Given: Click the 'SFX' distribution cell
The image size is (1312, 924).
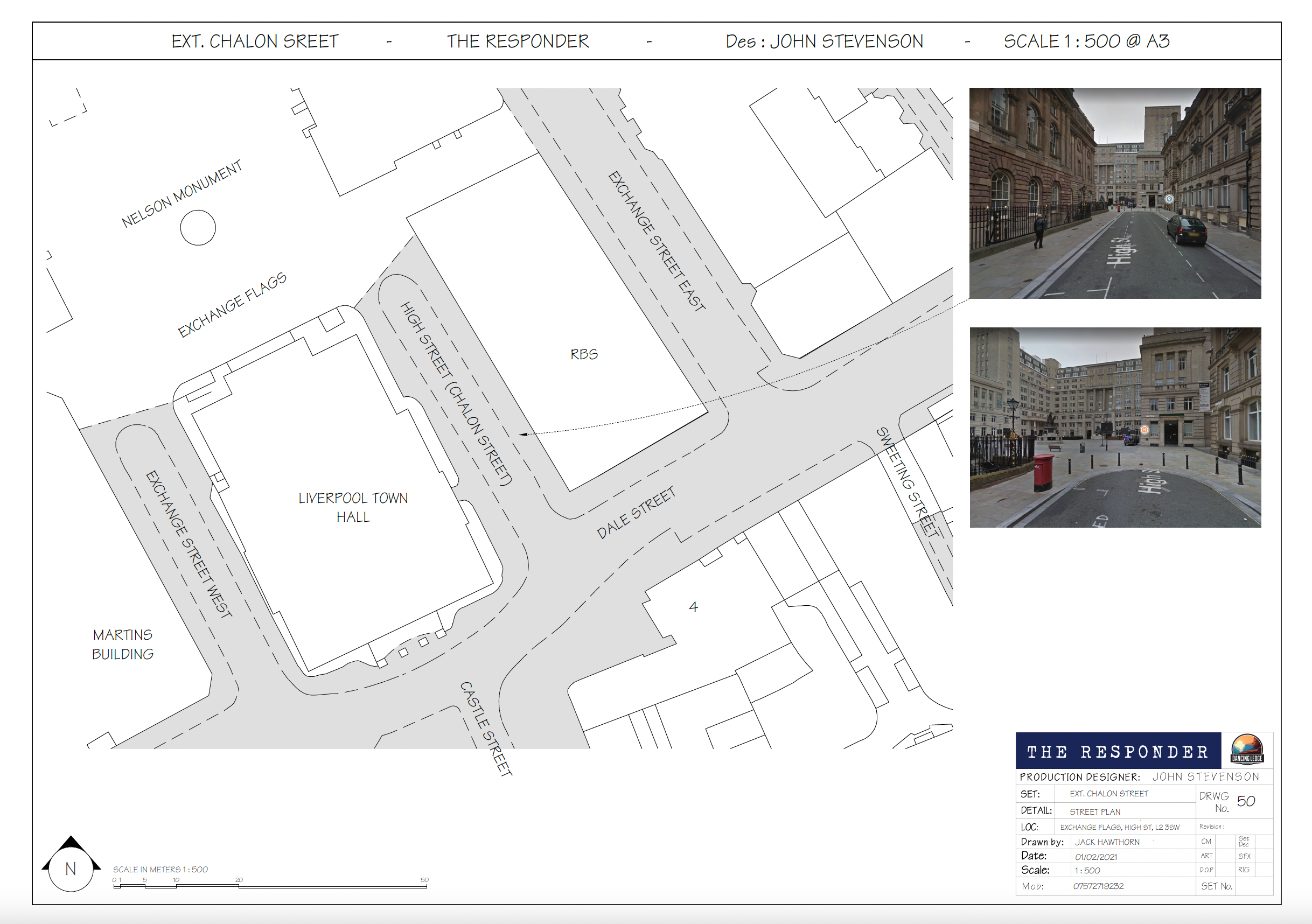Looking at the screenshot, I should pos(1245,856).
